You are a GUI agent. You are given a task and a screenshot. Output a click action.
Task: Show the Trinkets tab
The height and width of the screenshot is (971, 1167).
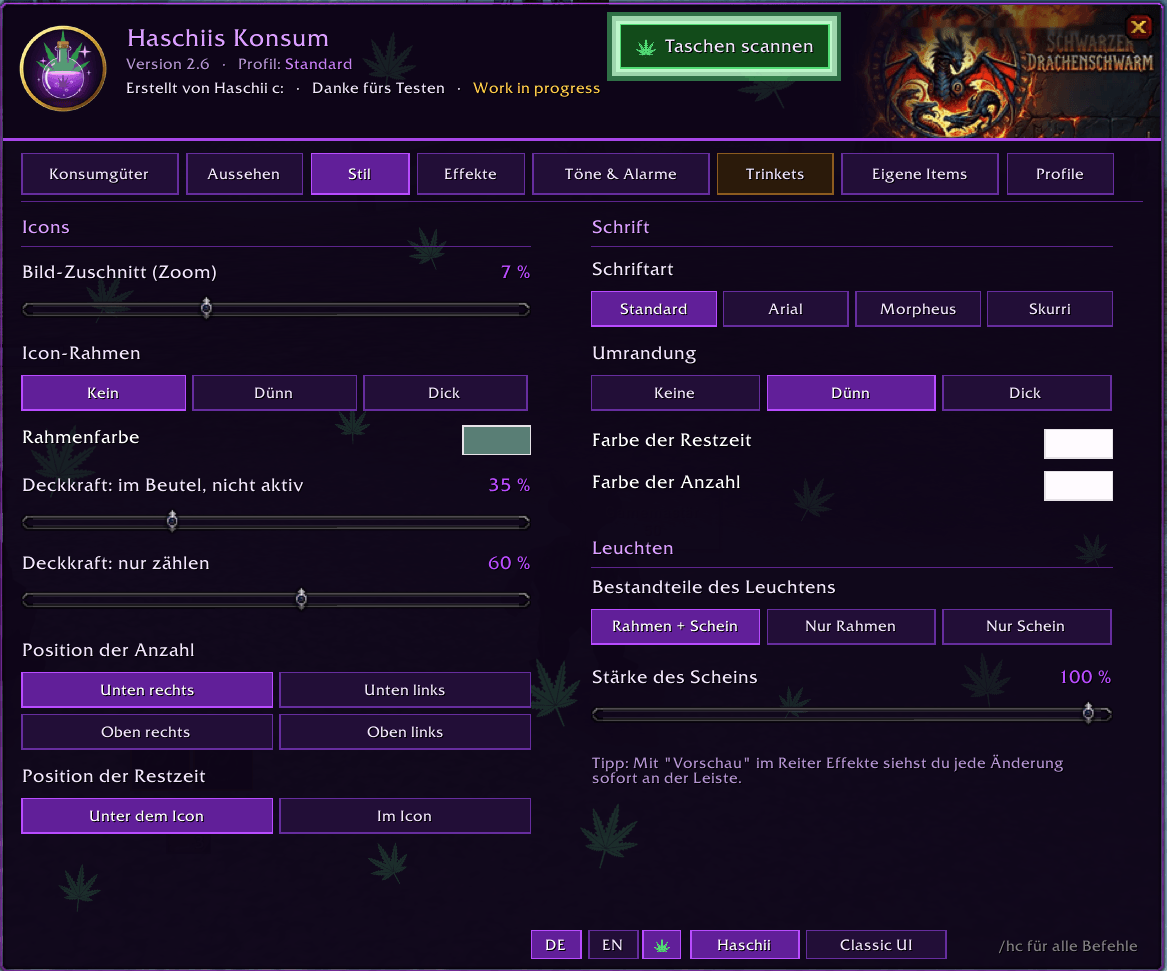(x=775, y=174)
